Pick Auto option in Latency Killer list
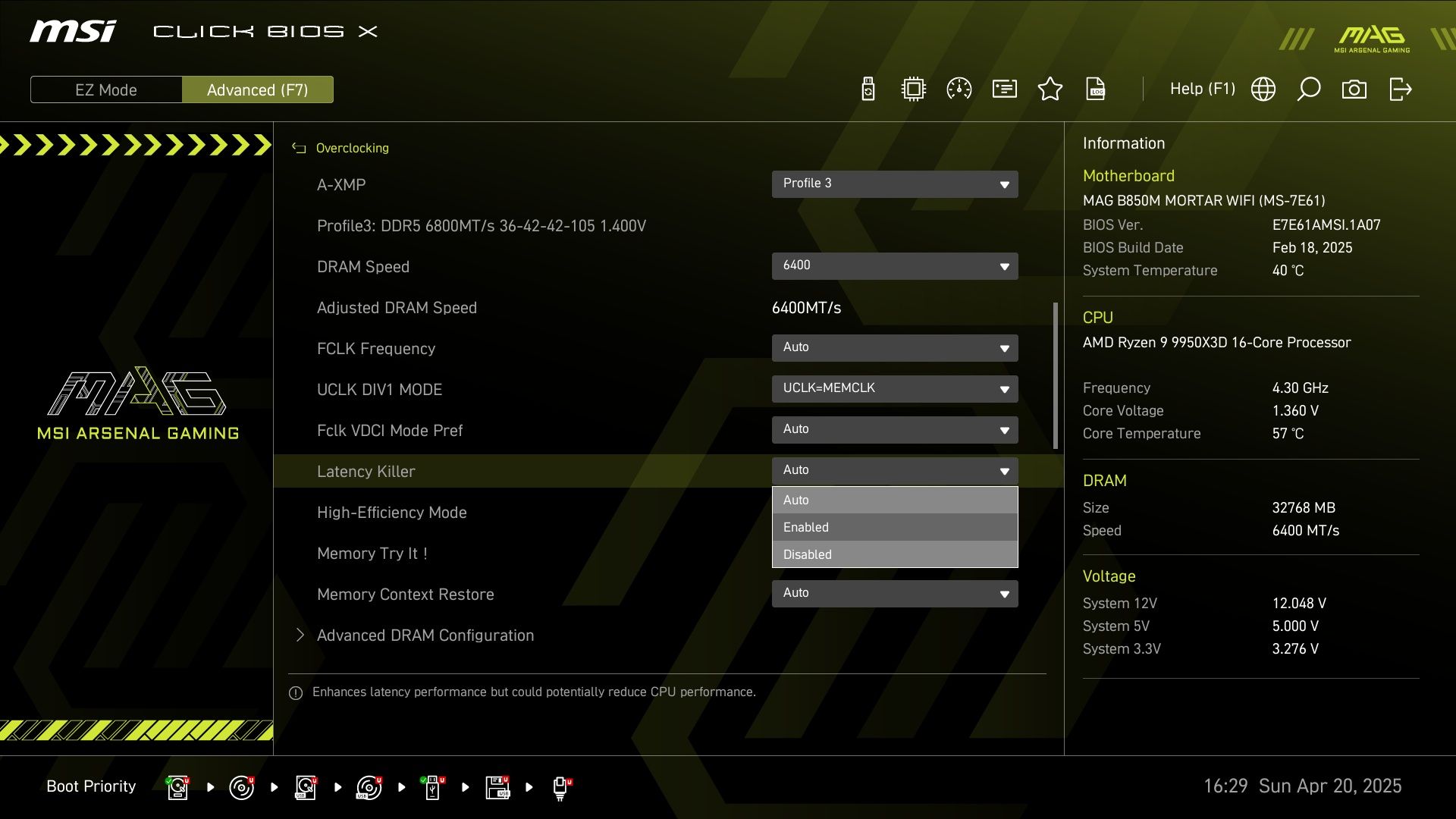 895,500
